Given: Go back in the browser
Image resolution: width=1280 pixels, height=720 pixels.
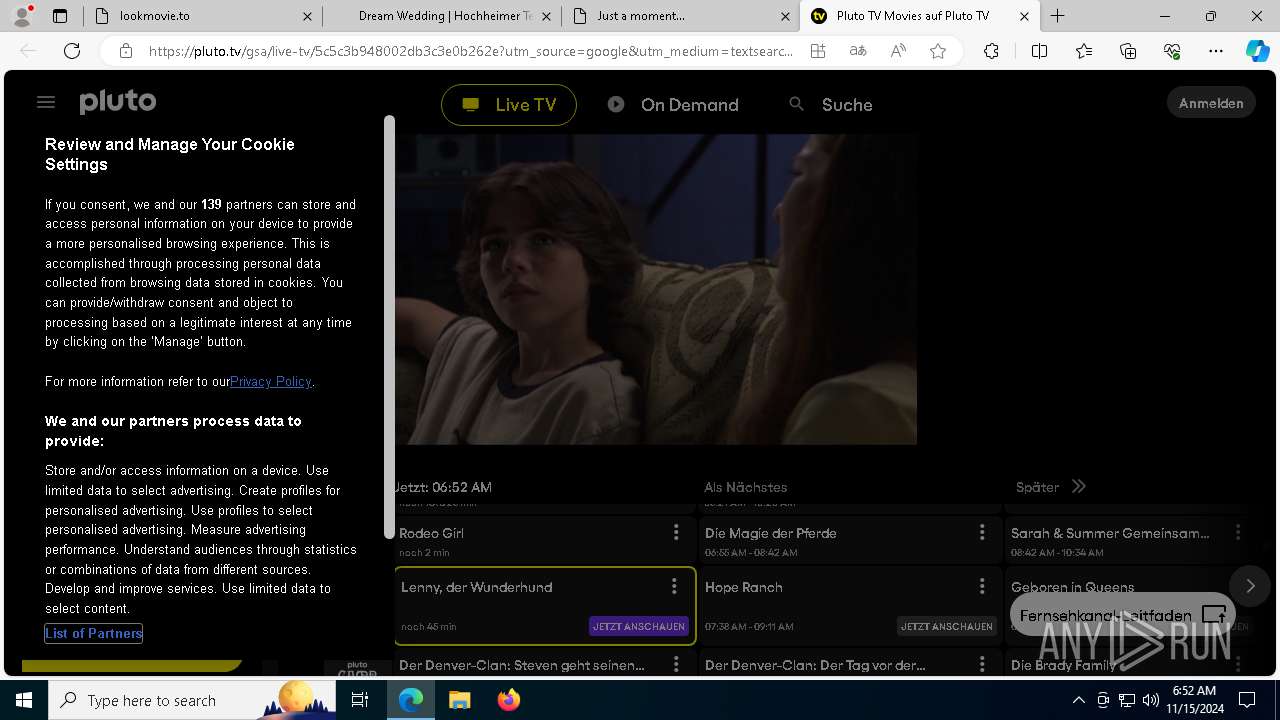Looking at the screenshot, I should pos(28,51).
